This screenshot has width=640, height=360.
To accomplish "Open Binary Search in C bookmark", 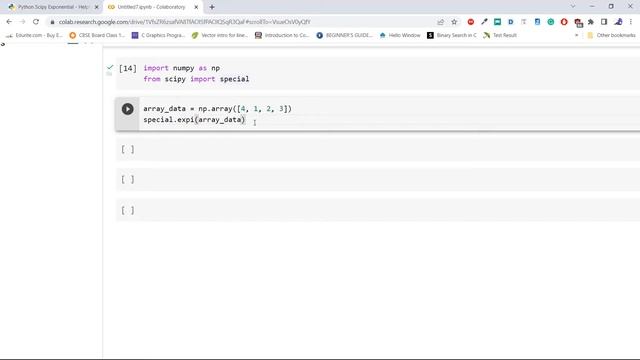I will (451, 35).
